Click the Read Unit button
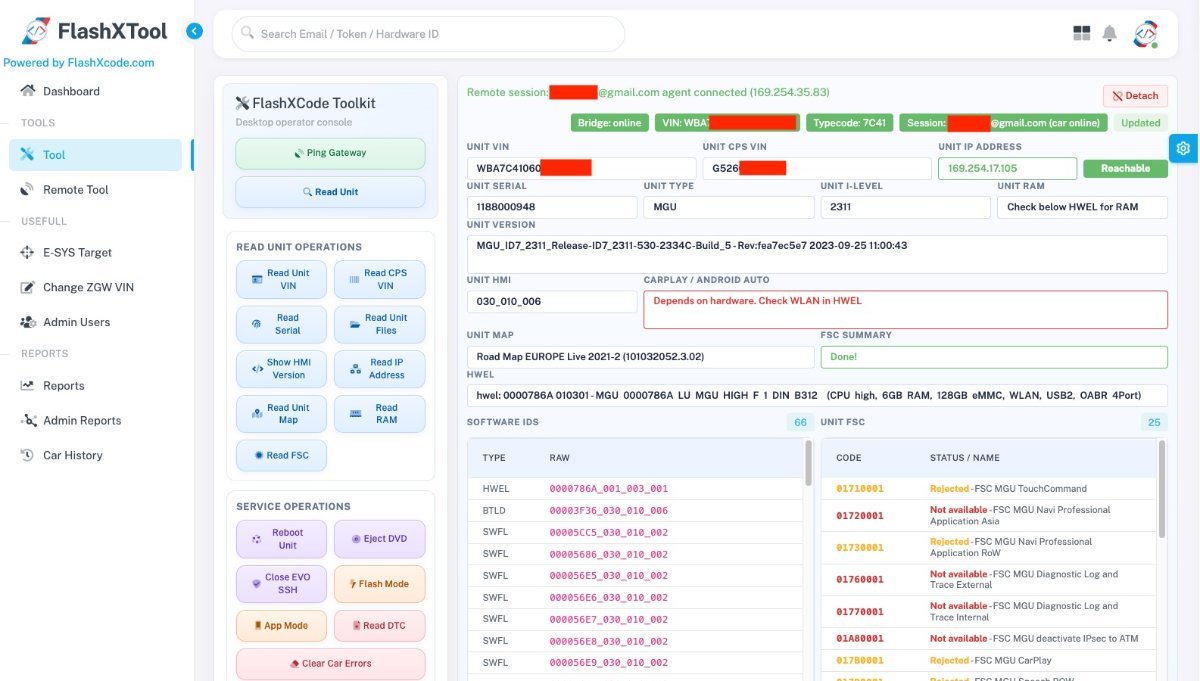The width and height of the screenshot is (1200, 681). pos(330,192)
